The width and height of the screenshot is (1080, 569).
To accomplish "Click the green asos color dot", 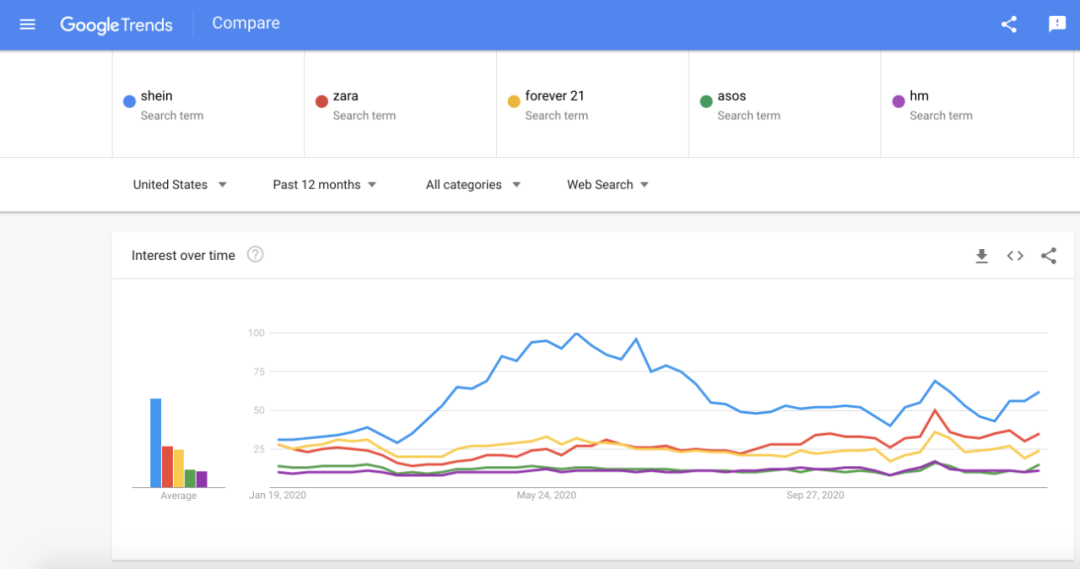I will pyautogui.click(x=706, y=102).
